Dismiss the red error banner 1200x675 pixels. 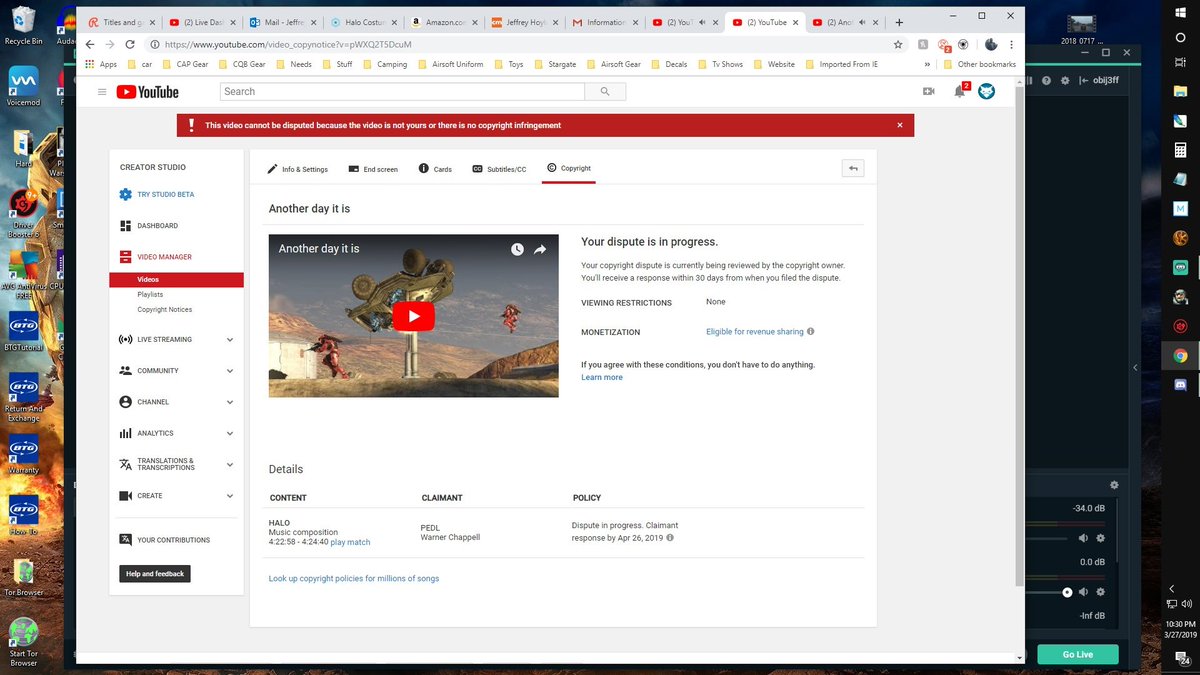click(899, 125)
